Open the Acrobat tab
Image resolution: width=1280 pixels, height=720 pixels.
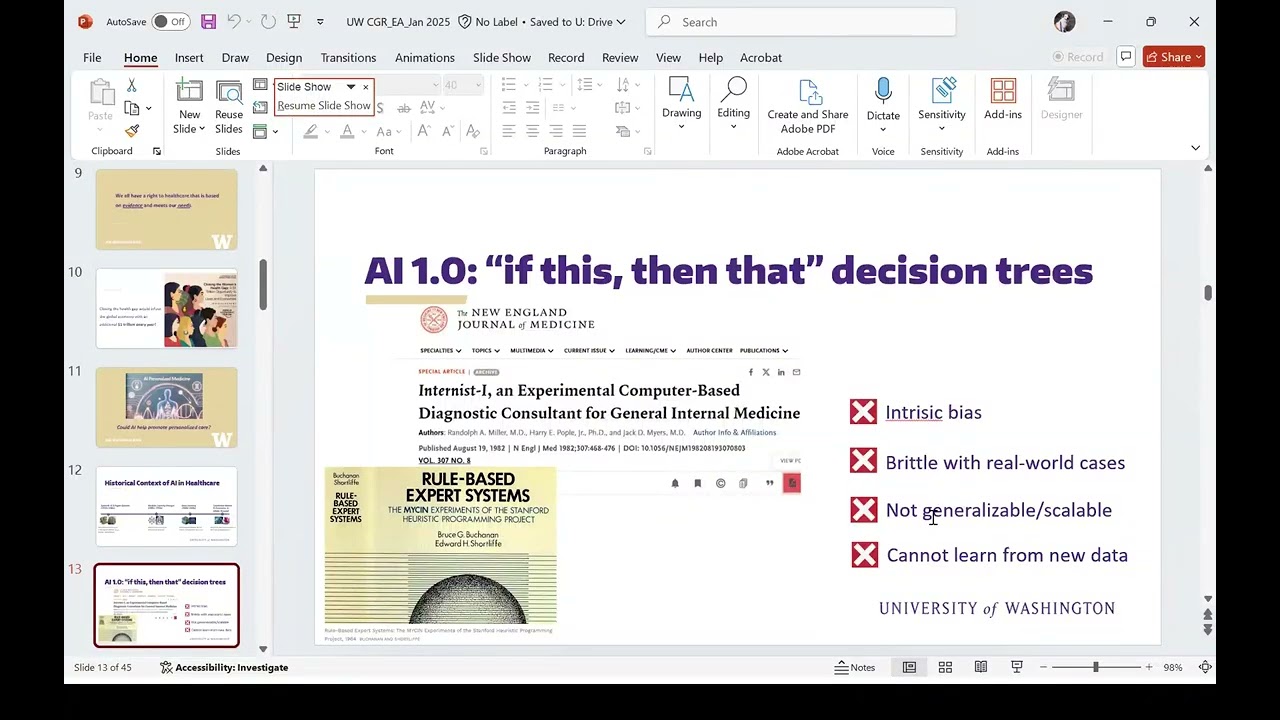tap(761, 57)
